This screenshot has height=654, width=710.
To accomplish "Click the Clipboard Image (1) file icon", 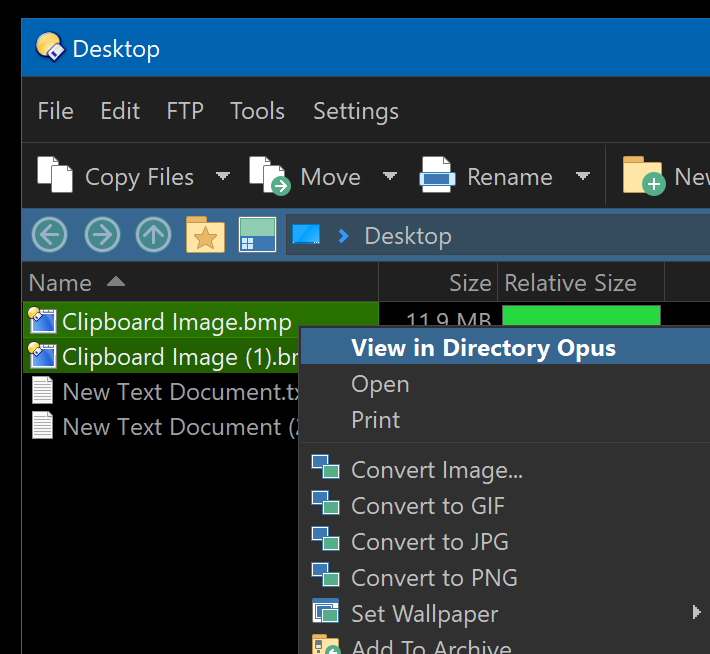I will tap(43, 356).
